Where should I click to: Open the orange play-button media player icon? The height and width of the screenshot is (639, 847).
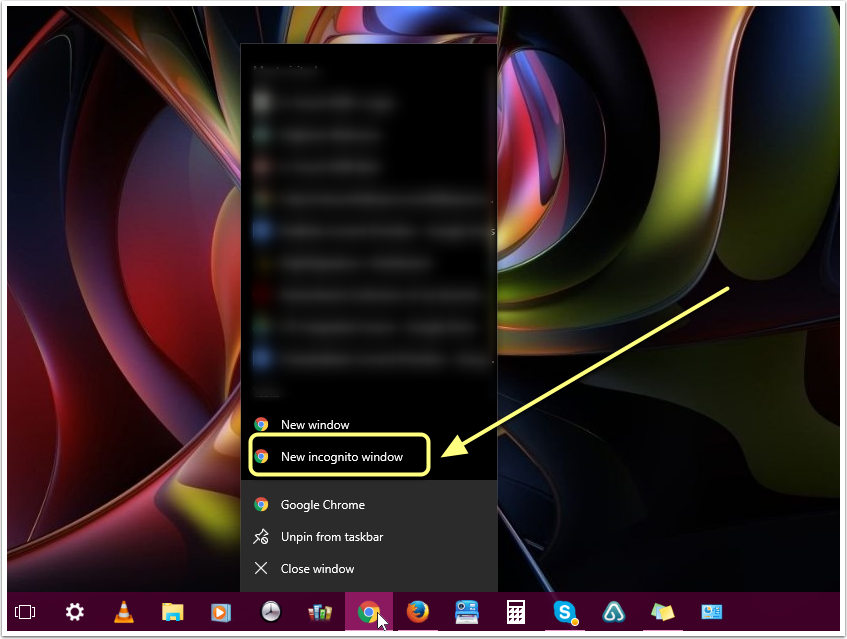click(221, 612)
